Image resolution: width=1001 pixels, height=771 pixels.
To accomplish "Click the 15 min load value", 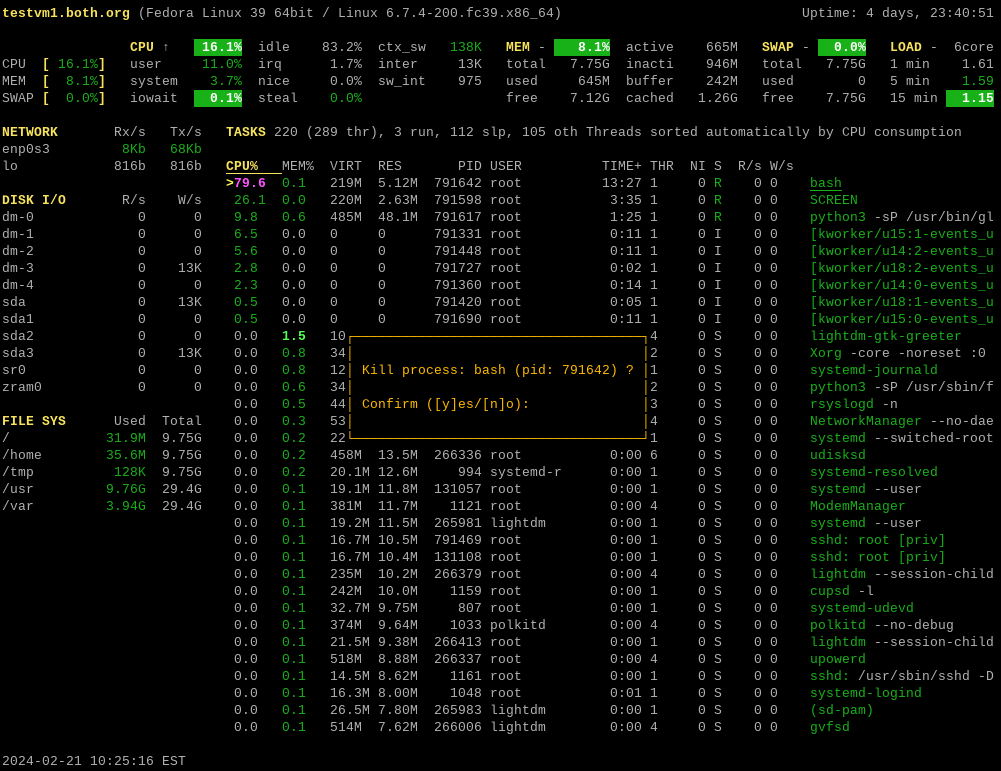I will (969, 98).
